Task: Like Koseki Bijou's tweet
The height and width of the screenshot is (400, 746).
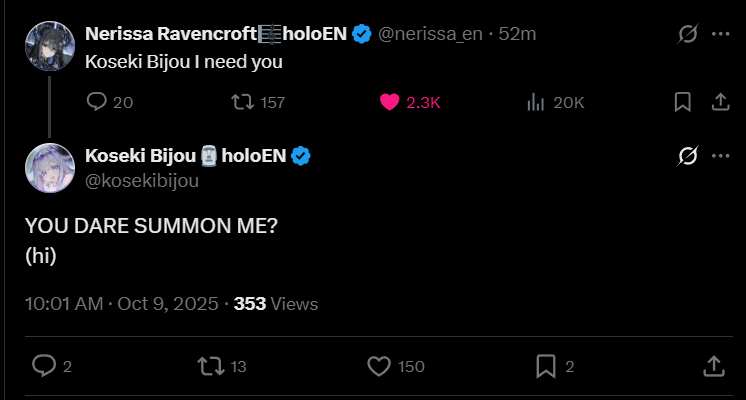Action: [x=378, y=366]
